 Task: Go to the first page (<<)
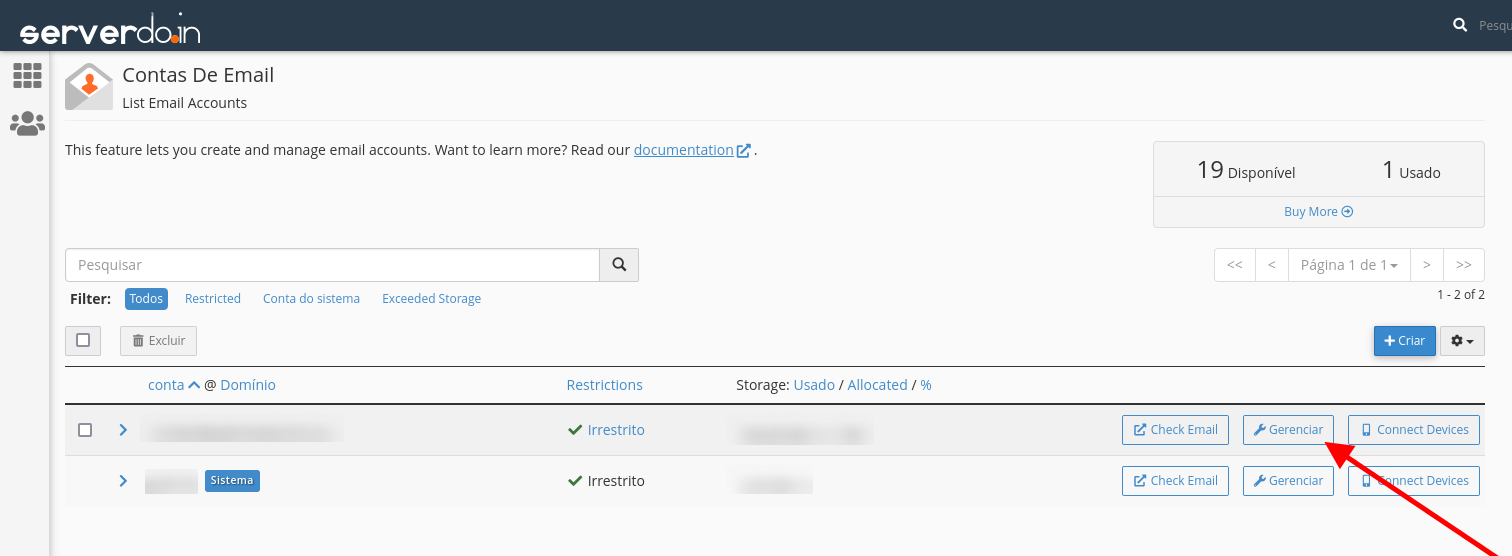pos(1234,265)
